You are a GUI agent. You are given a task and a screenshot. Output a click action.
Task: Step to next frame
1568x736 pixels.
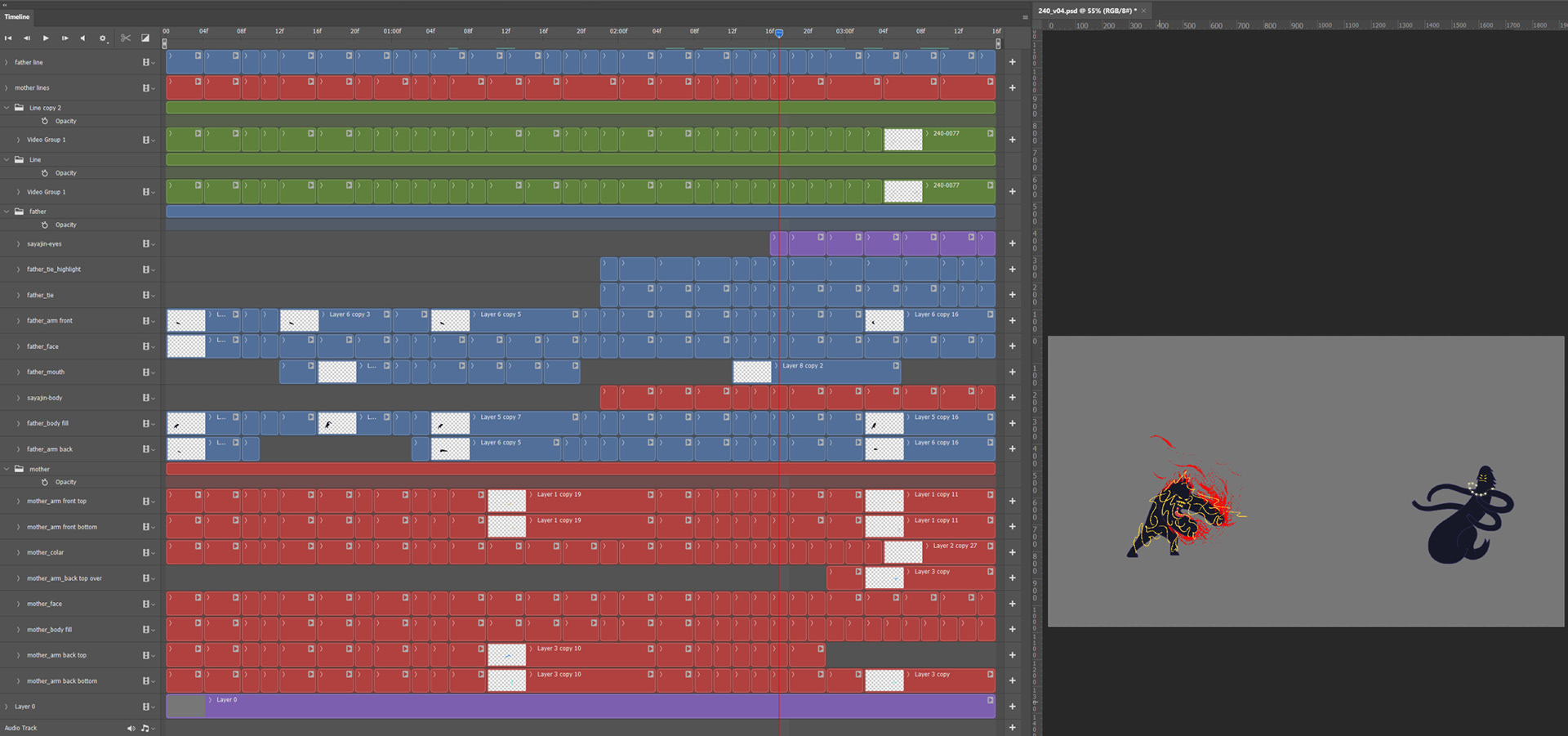pos(65,38)
